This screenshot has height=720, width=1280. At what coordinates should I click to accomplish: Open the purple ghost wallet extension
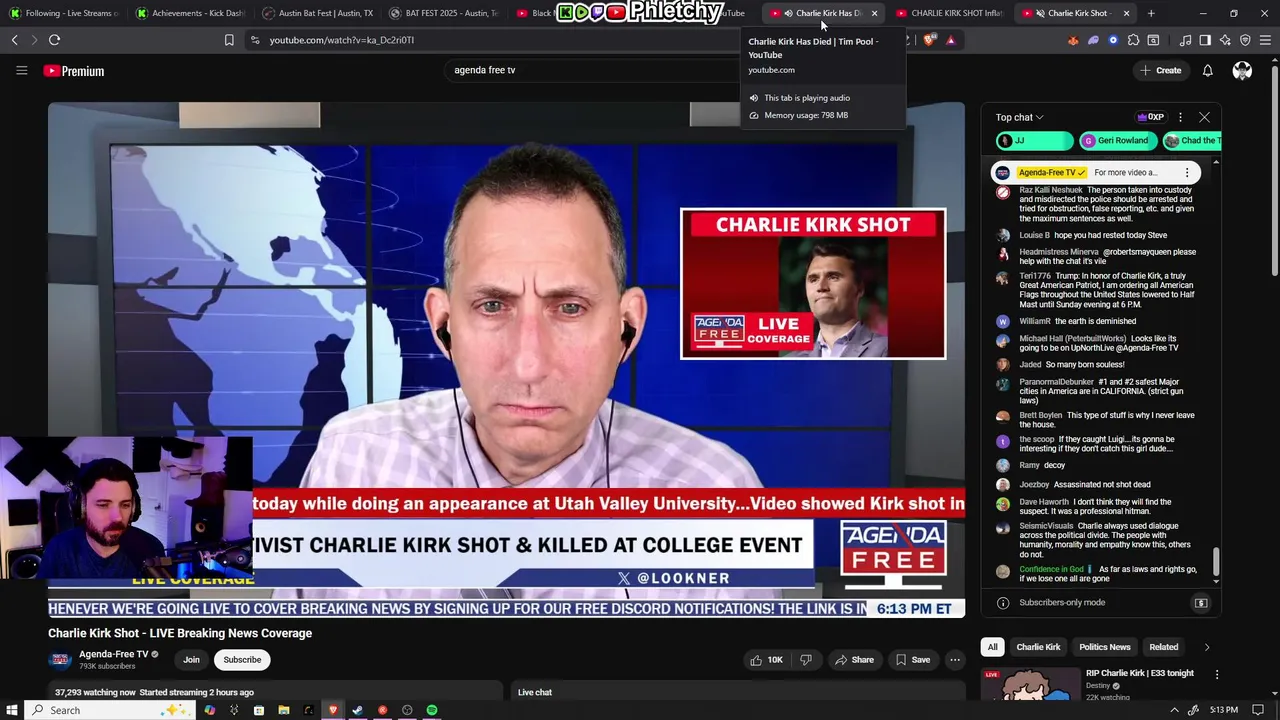tap(1093, 40)
